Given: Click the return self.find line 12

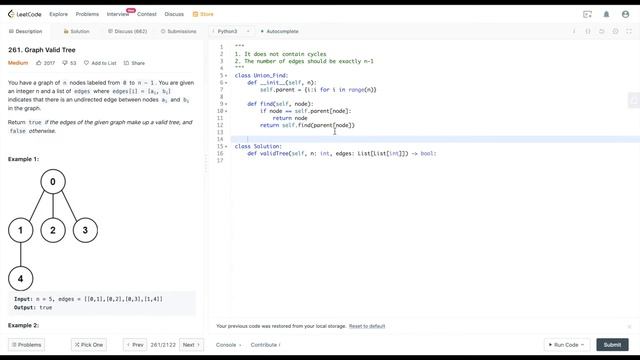Looking at the screenshot, I should [307, 125].
